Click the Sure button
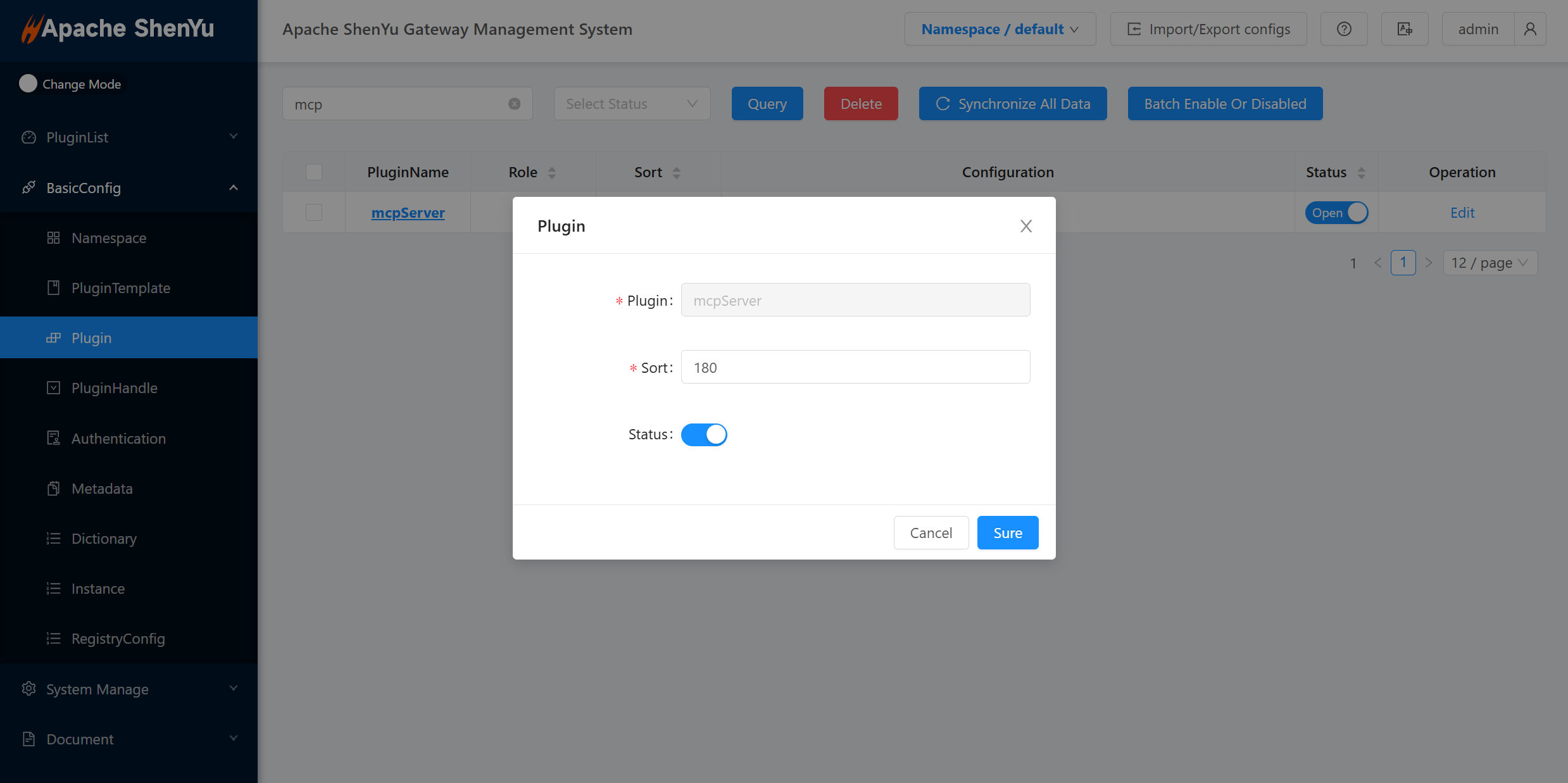 (1007, 533)
